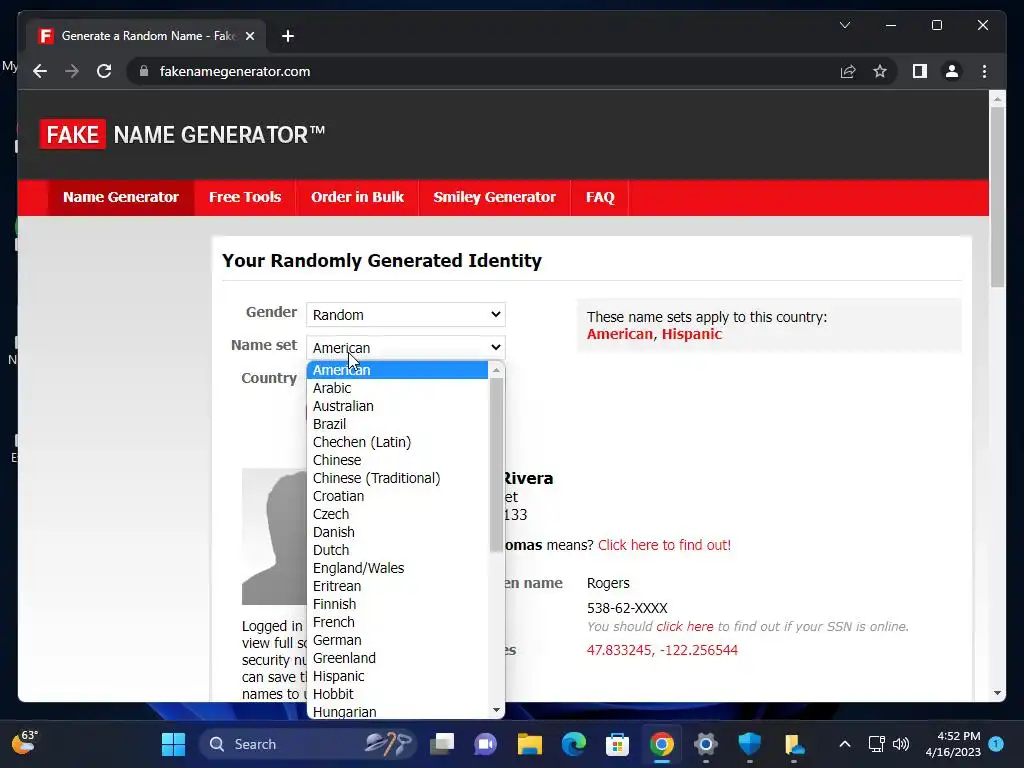This screenshot has height=768, width=1024.
Task: Click the page scrollbar down arrow
Action: point(997,693)
